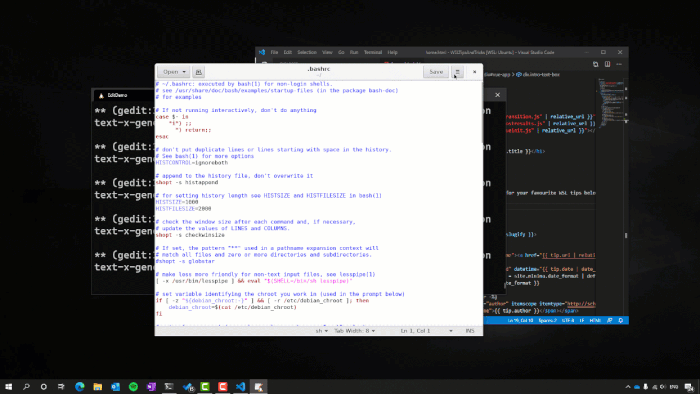
Task: Open the gedit hamburger menu
Action: [458, 72]
